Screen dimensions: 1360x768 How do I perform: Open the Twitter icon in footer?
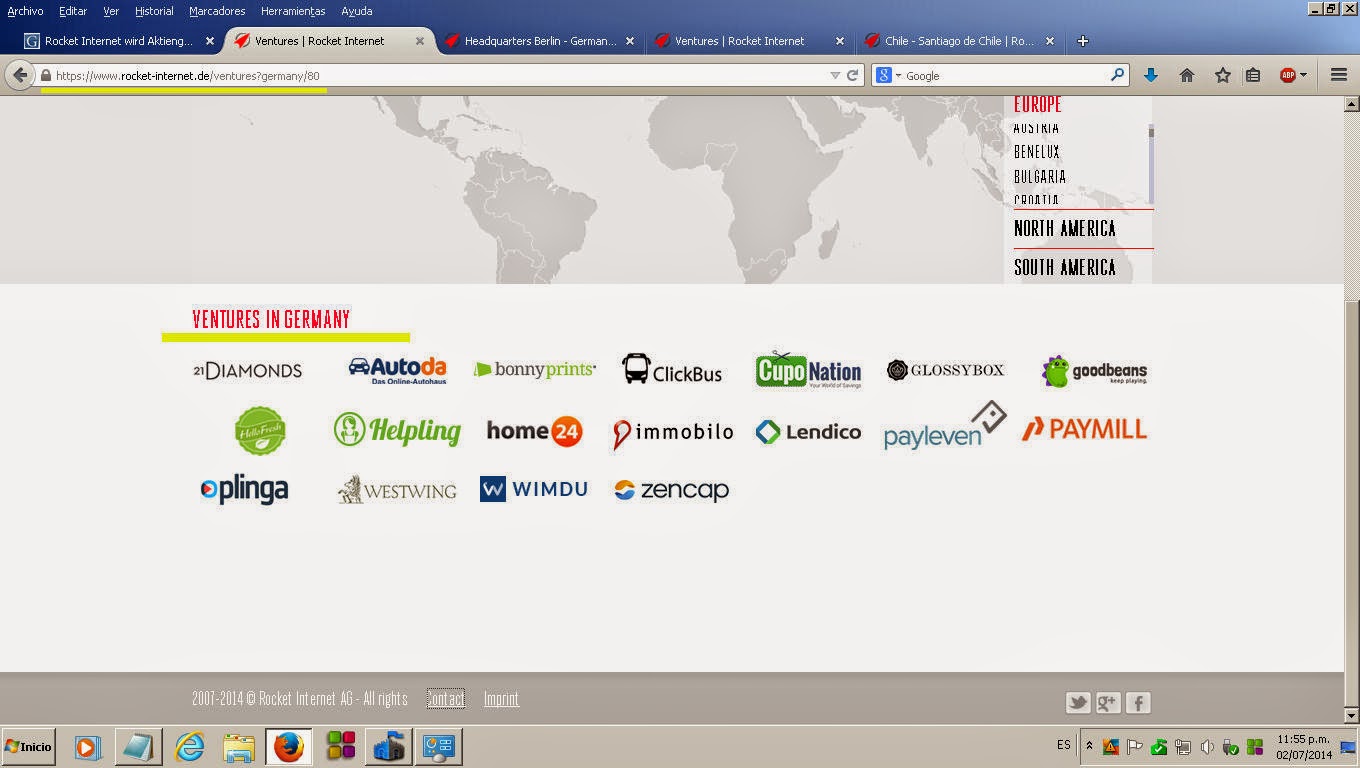1078,703
